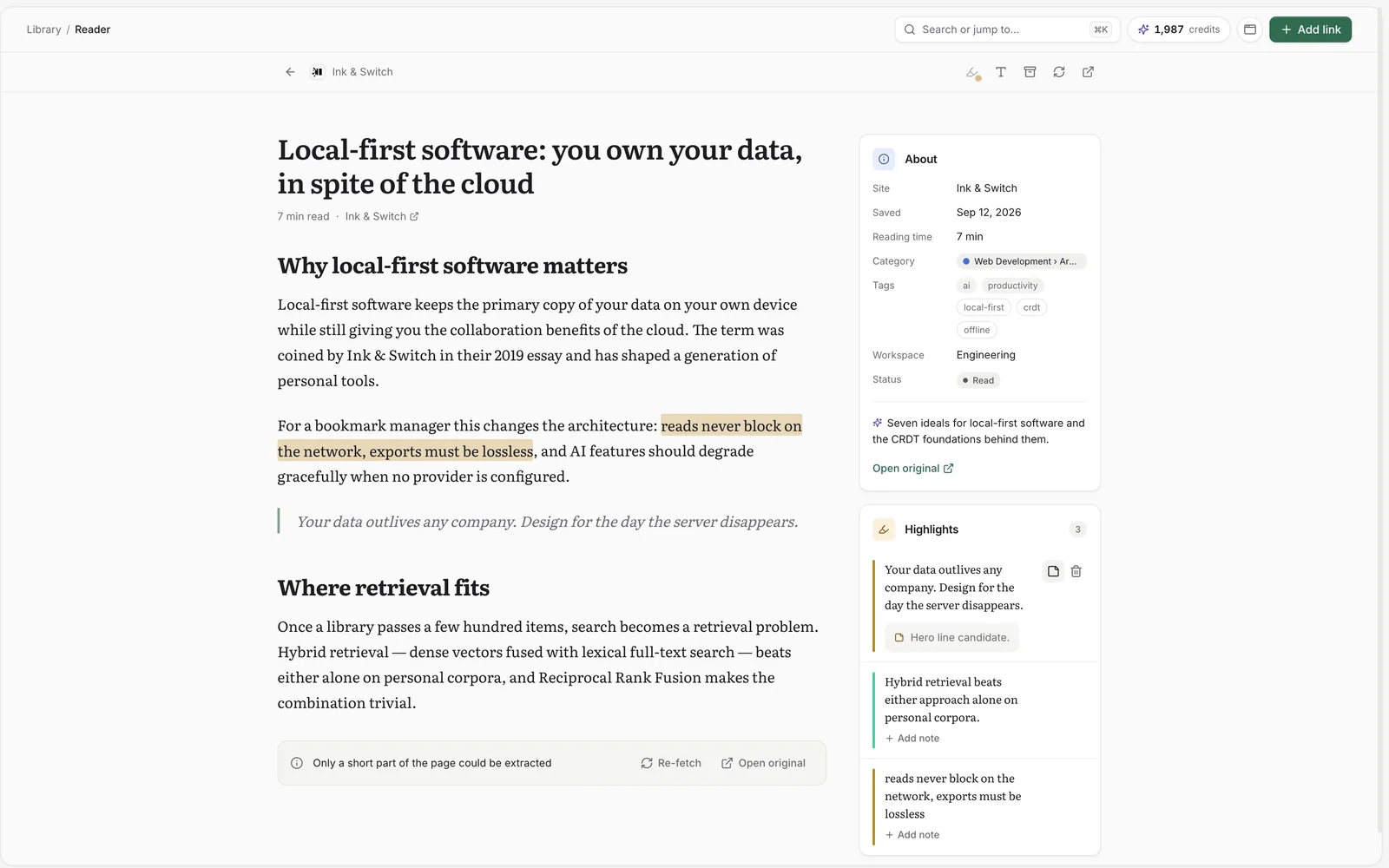
Task: Select the "crdt" tag
Action: (x=1031, y=307)
